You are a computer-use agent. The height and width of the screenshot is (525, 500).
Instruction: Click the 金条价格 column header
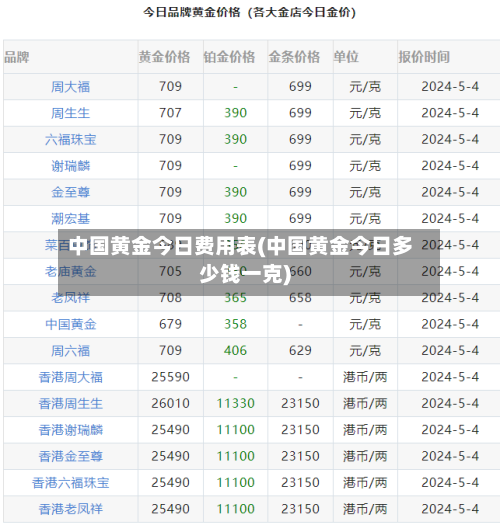294,57
